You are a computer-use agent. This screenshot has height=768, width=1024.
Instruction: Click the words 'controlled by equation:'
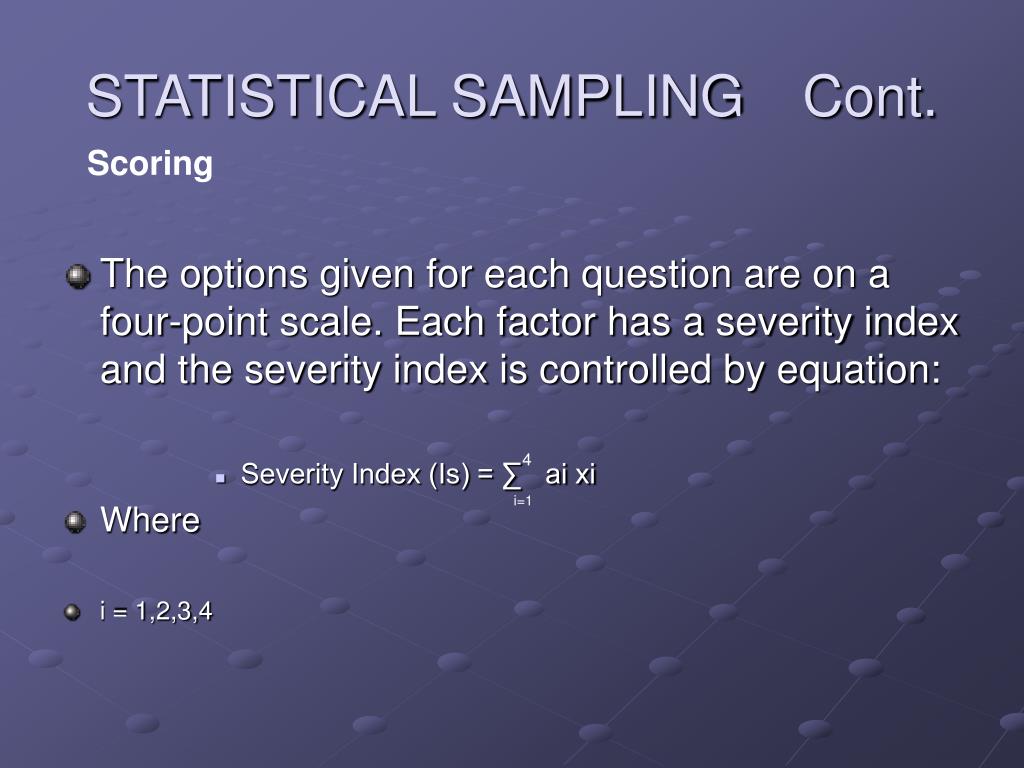[740, 370]
